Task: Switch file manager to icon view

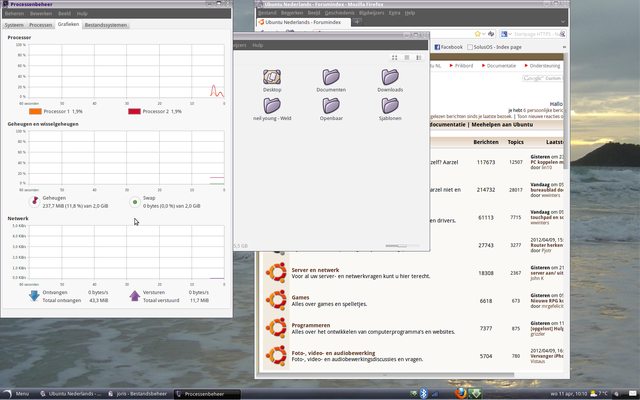Action: 395,58
